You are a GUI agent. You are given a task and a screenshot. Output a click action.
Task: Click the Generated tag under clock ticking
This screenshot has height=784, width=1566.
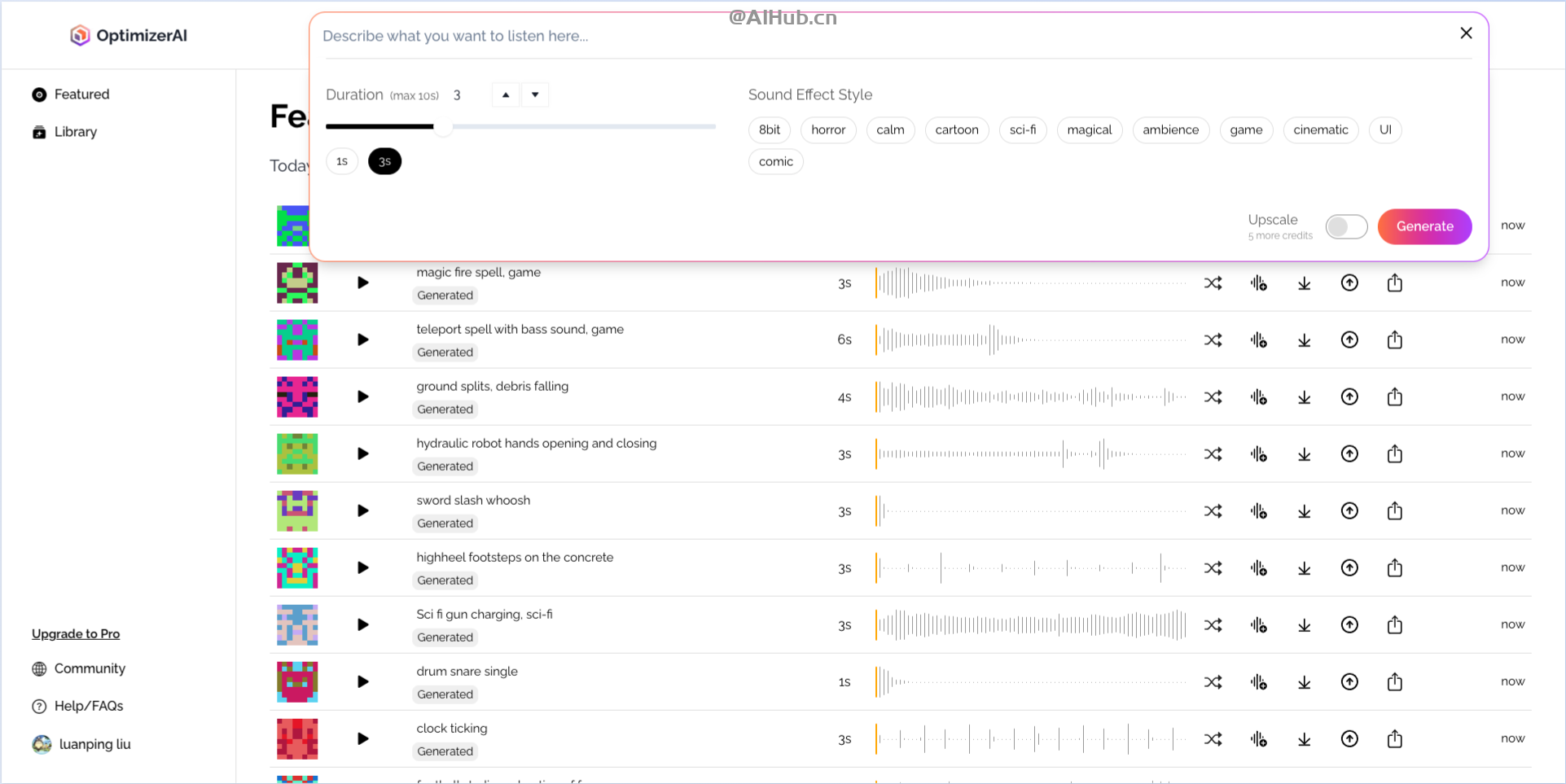(x=445, y=751)
